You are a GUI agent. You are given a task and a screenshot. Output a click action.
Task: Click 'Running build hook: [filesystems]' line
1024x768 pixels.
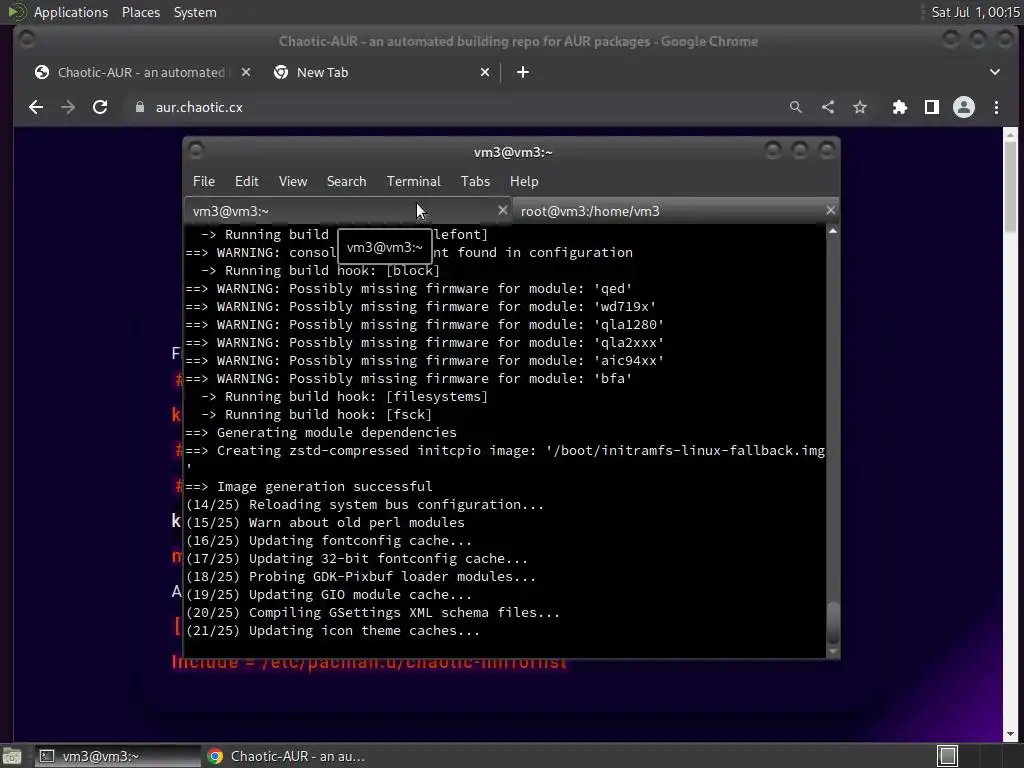tap(344, 396)
